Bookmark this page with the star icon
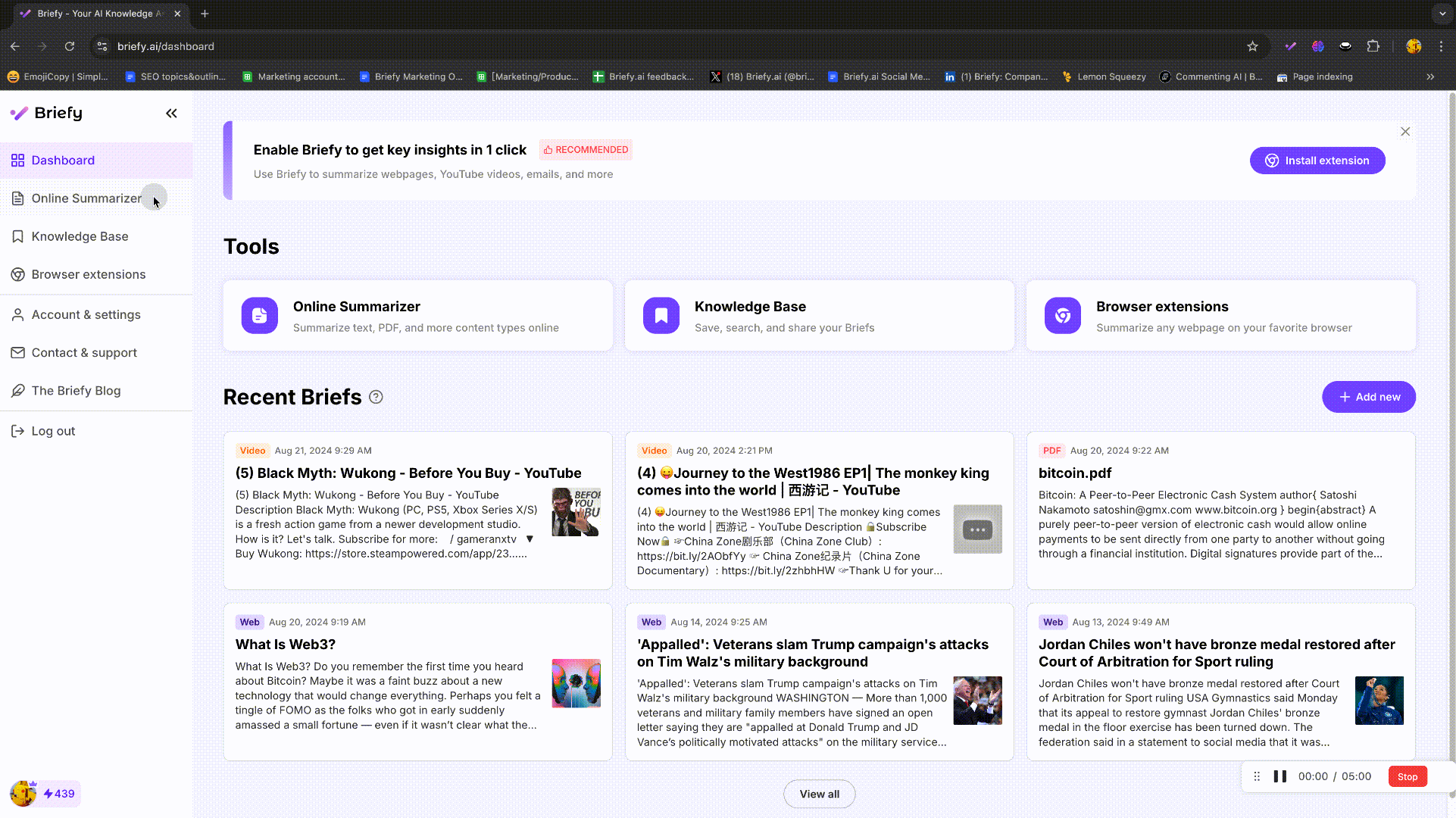Viewport: 1456px width, 818px height. tap(1252, 46)
